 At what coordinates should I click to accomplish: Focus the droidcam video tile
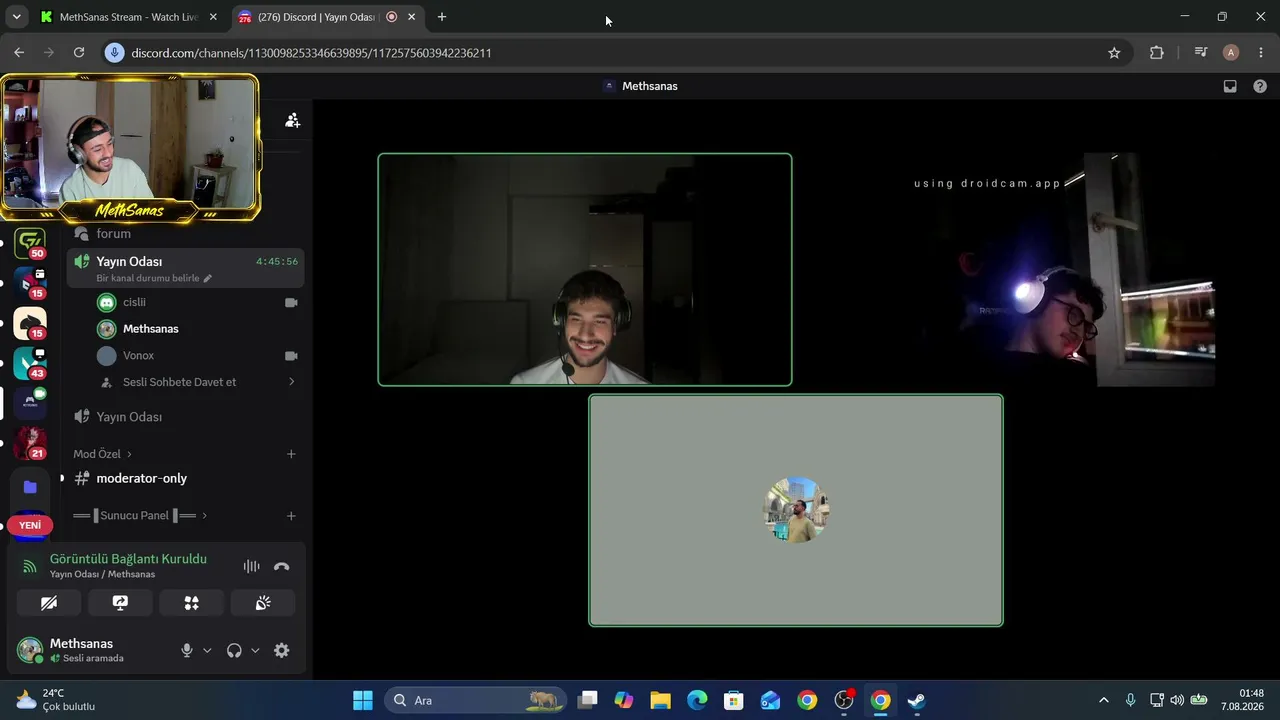(x=1008, y=269)
